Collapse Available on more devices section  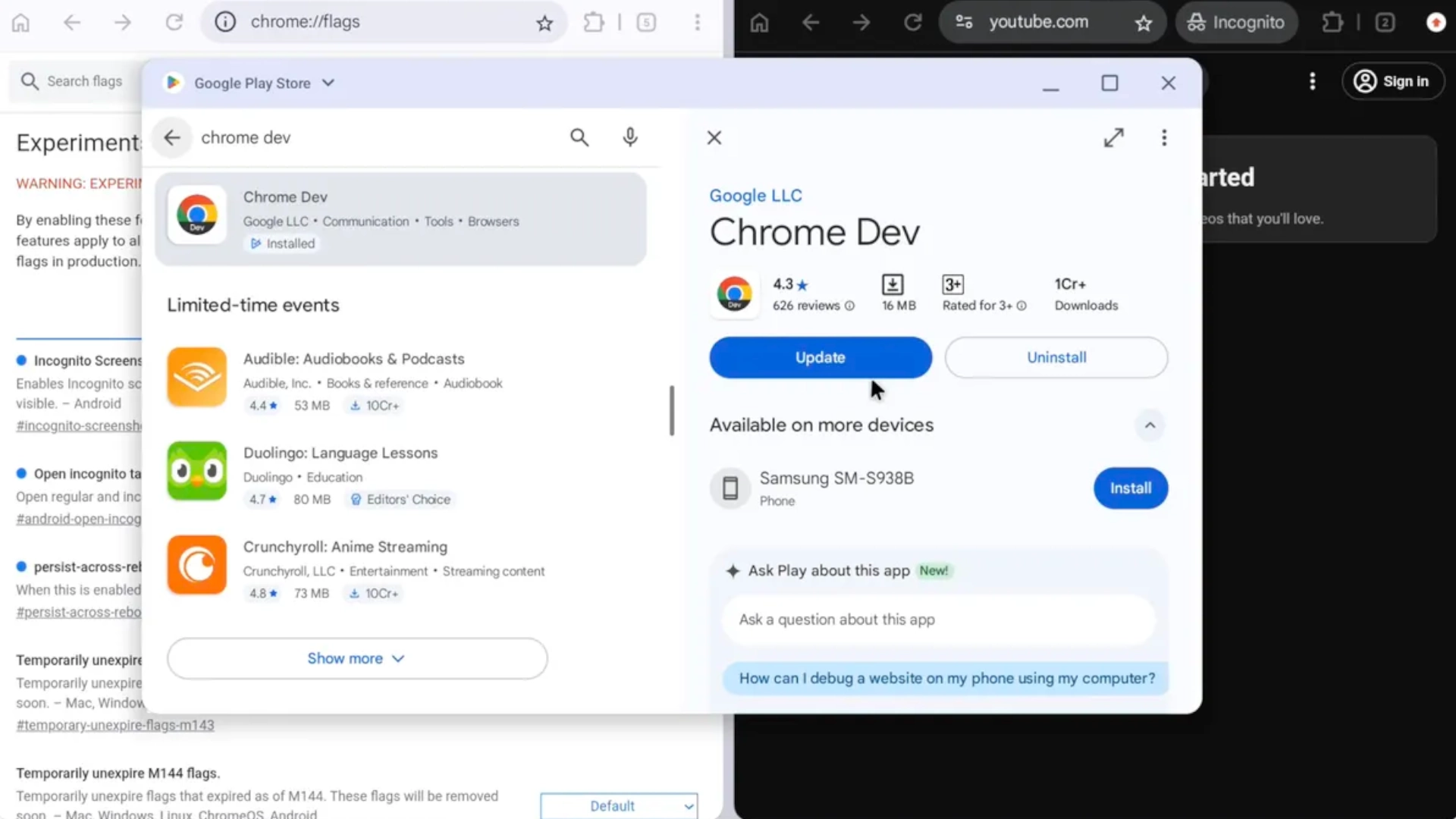(x=1150, y=425)
